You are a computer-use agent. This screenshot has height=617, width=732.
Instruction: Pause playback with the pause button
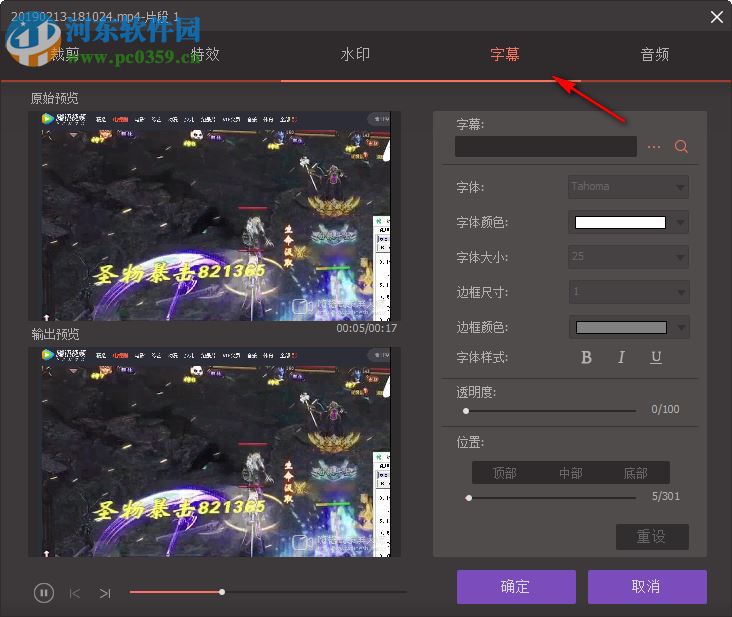pos(44,593)
